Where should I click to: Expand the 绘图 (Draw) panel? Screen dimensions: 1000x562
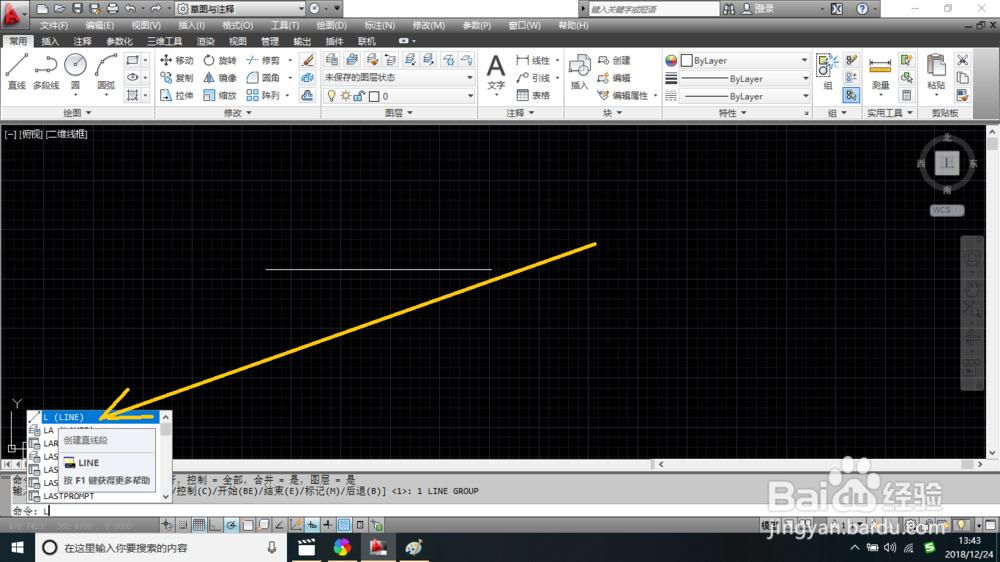(77, 113)
